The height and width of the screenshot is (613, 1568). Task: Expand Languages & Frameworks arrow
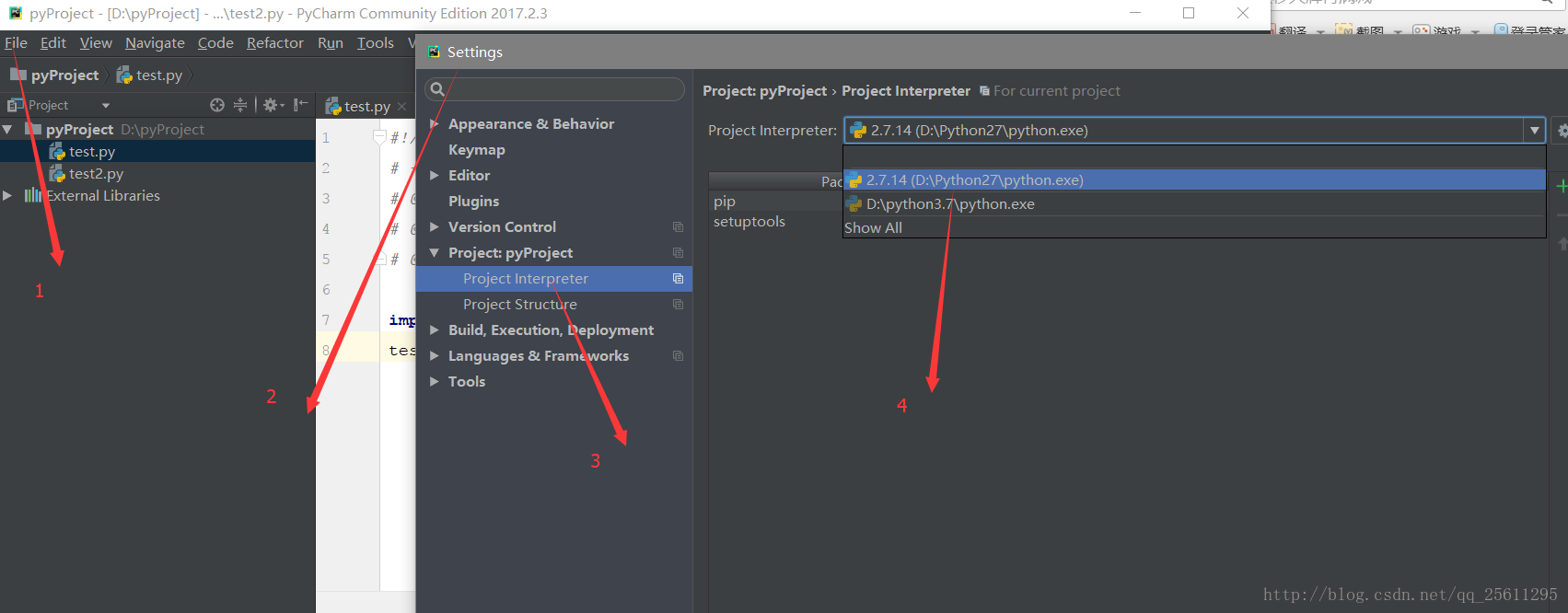(x=435, y=356)
